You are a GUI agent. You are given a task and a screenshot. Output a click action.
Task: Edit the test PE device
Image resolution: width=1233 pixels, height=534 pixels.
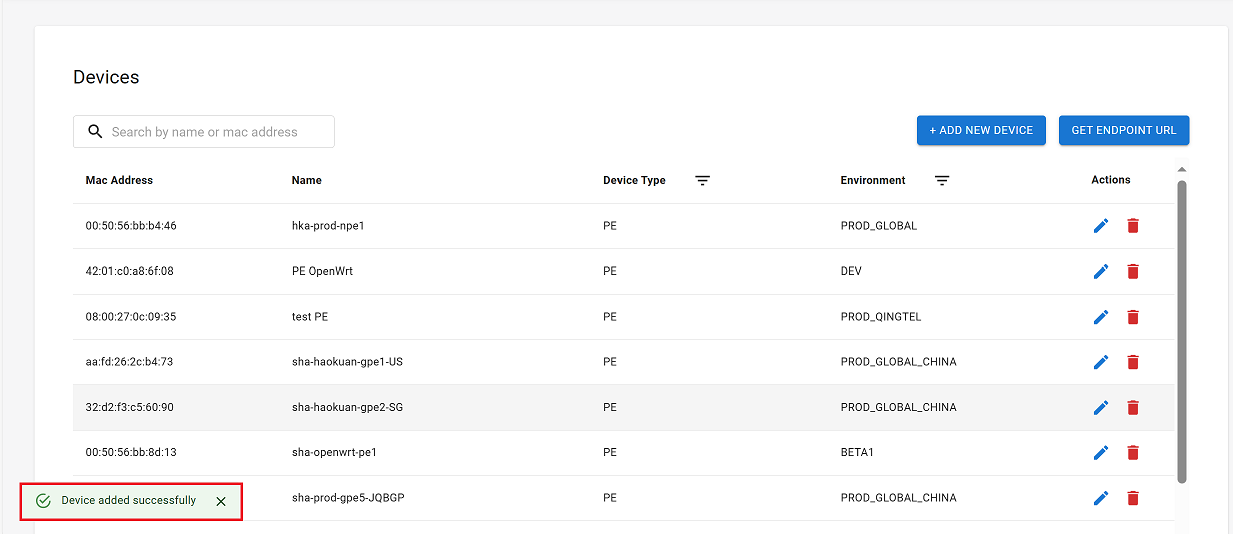point(1101,317)
